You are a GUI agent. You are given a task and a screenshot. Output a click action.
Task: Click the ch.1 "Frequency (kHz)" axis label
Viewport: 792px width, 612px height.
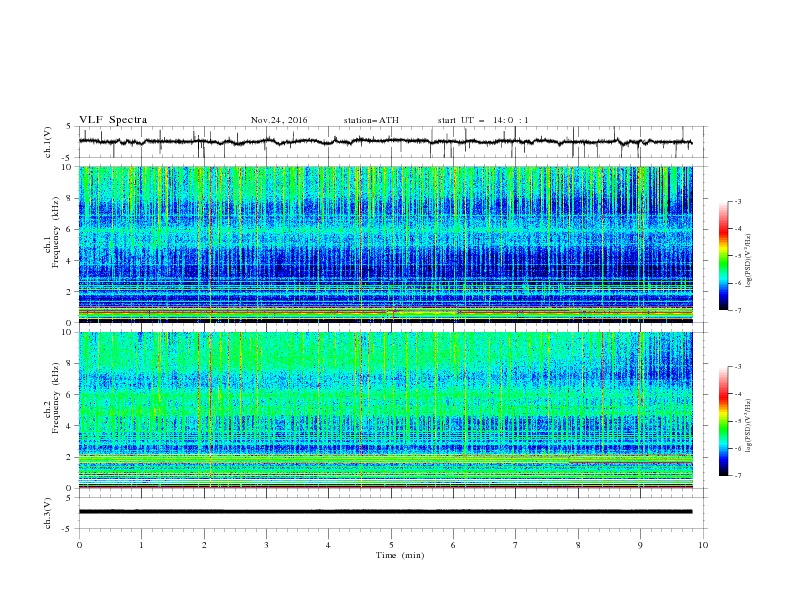coord(56,233)
